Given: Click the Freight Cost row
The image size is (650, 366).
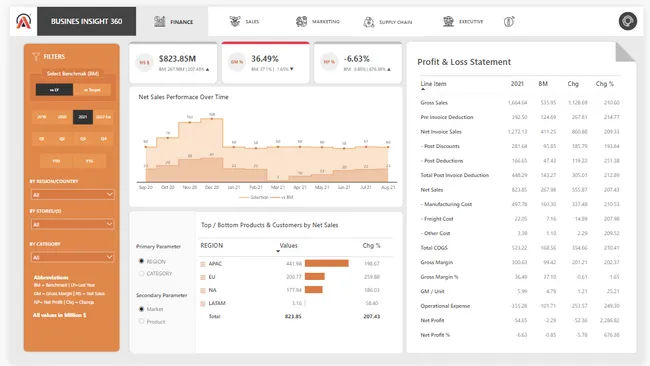Looking at the screenshot, I should 520,219.
